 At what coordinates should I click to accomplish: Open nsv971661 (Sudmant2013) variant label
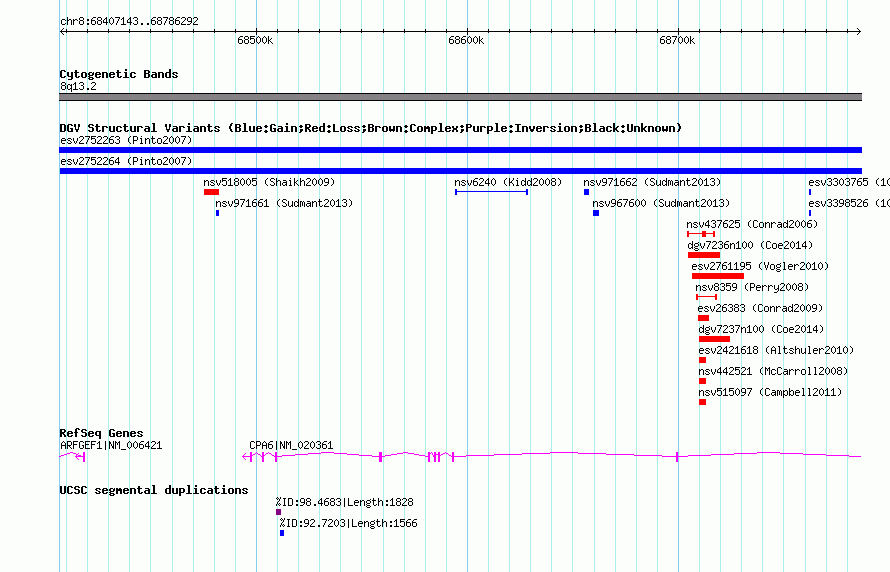pos(284,203)
